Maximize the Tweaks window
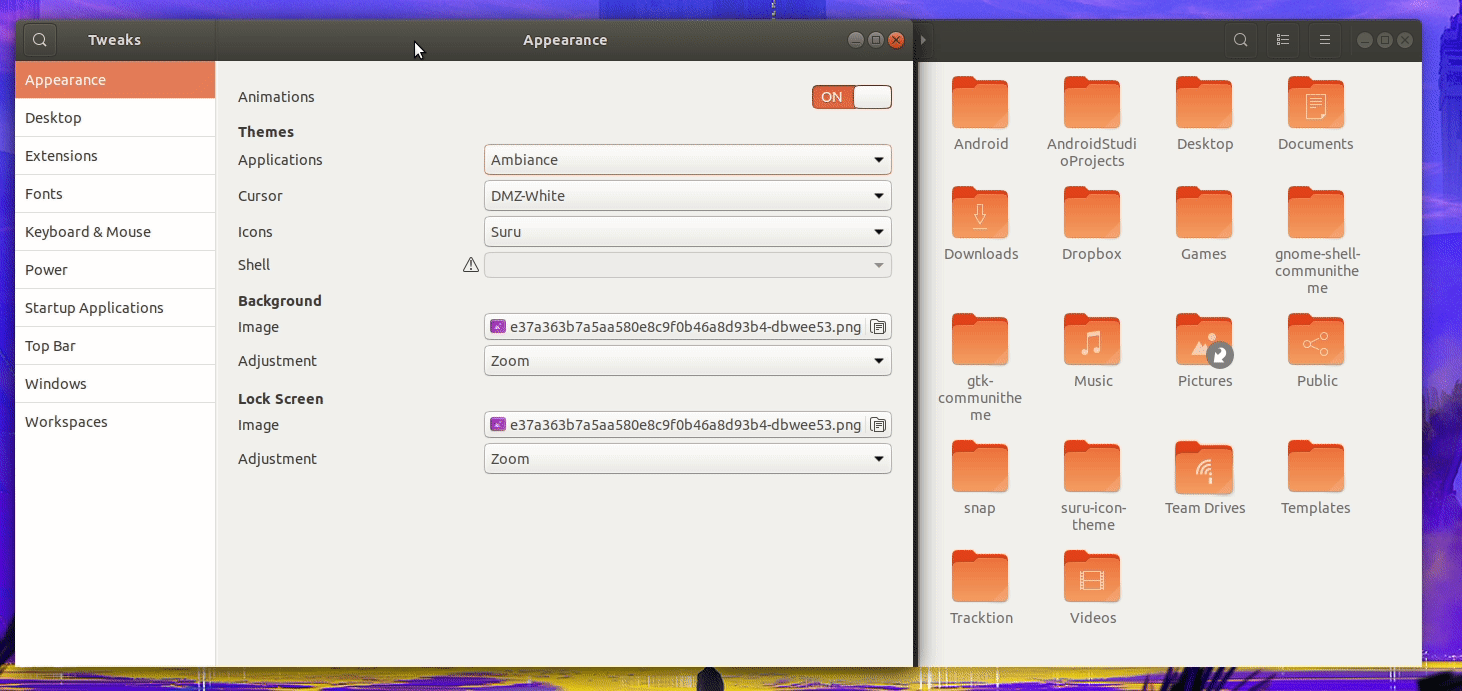1462x691 pixels. pos(876,40)
